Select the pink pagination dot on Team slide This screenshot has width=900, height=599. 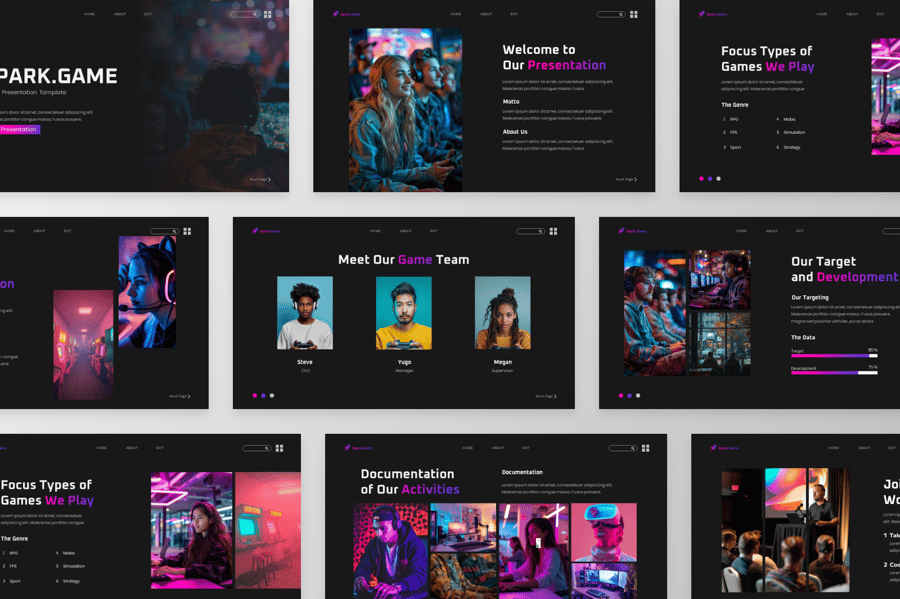[x=254, y=395]
